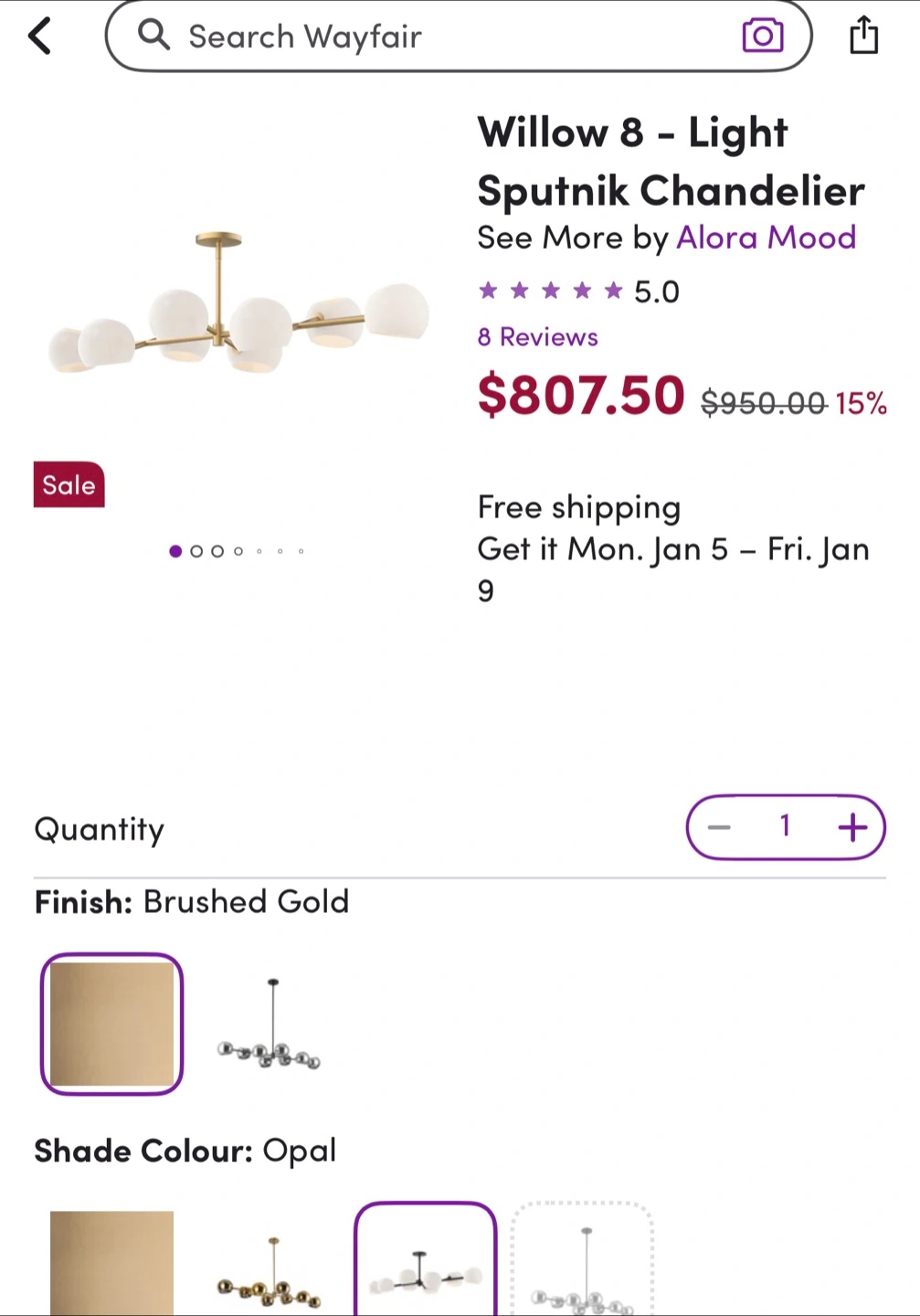Image resolution: width=920 pixels, height=1316 pixels.
Task: Select the black finish chandelier option
Action: click(270, 1025)
